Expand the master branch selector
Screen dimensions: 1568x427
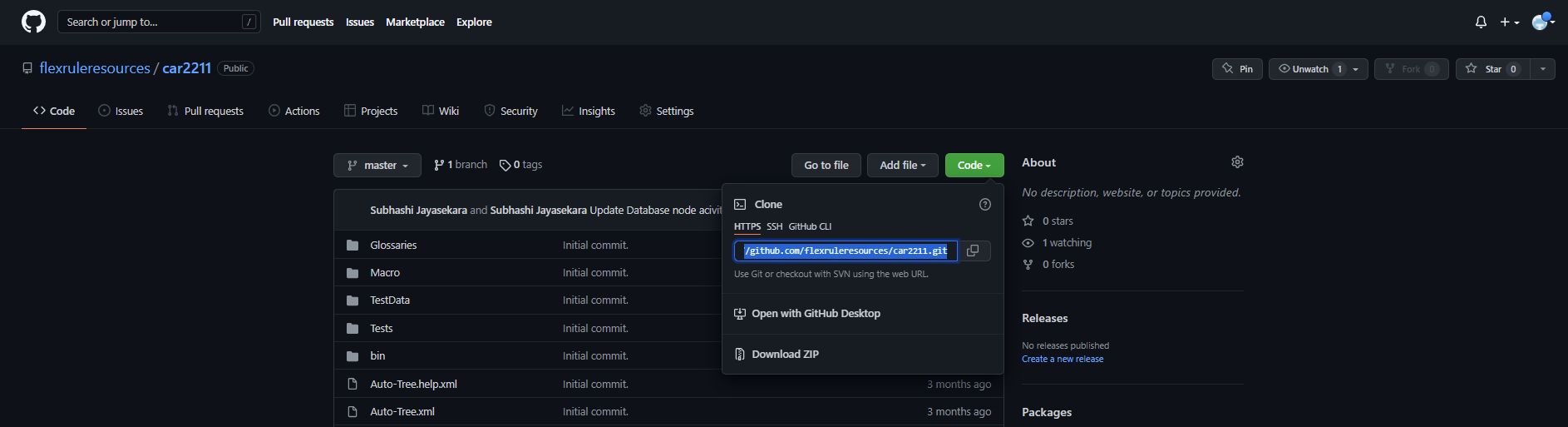pyautogui.click(x=377, y=165)
